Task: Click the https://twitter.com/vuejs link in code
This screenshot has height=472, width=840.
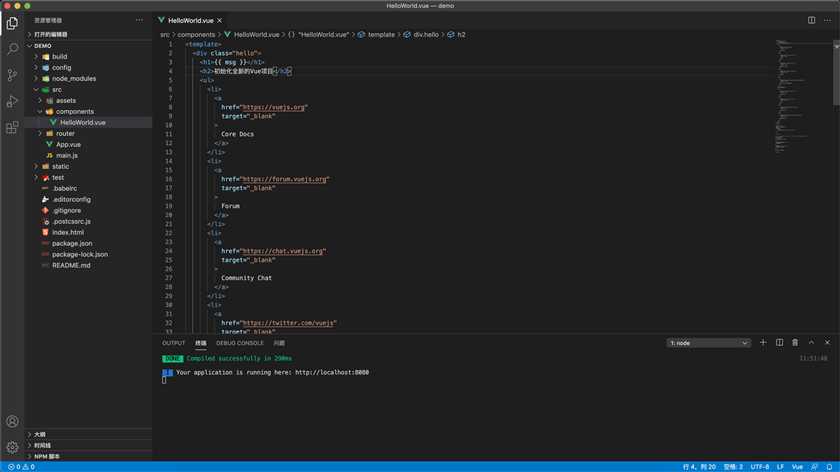Action: pos(288,323)
